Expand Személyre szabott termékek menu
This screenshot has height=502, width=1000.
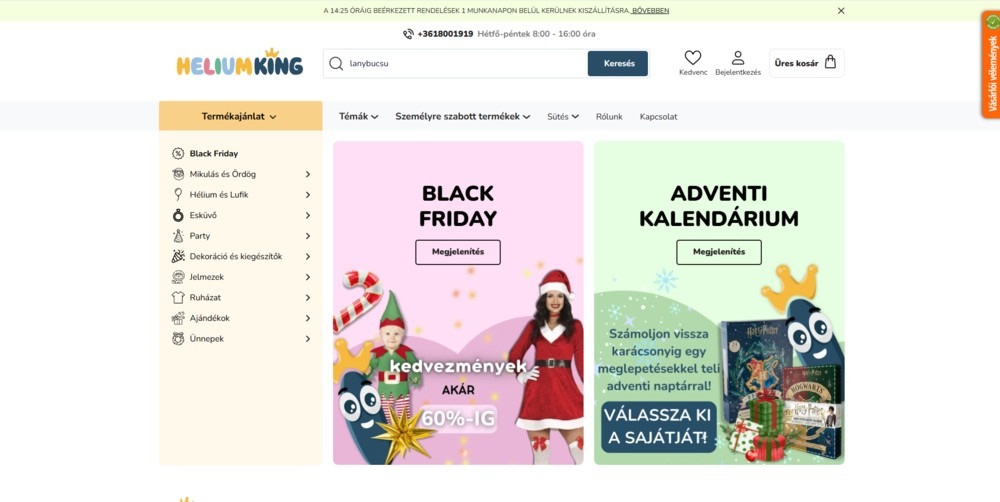462,117
